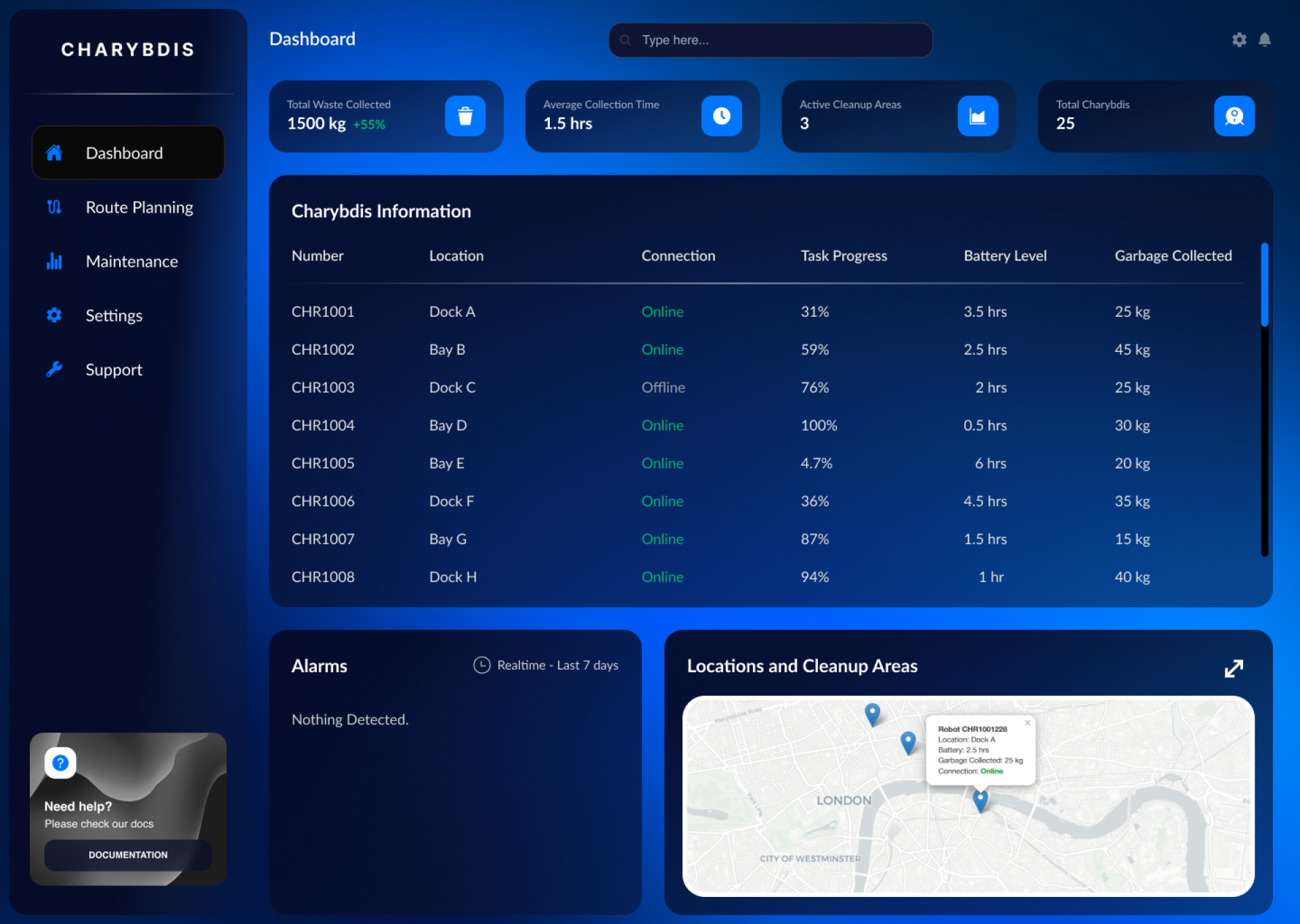Select the map pin below the robot popup
This screenshot has width=1300, height=924.
pyautogui.click(x=980, y=801)
